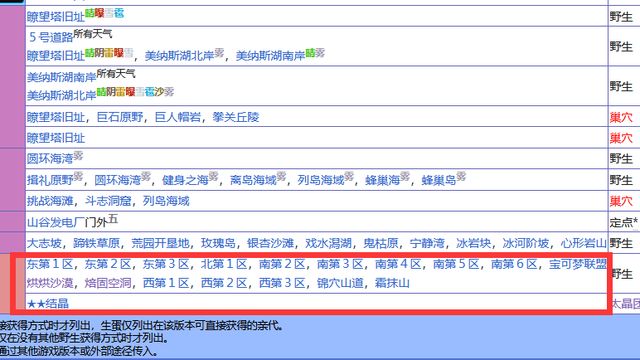Open 宝可梦联盟 link
Screen dimensions: 640x360
coord(578,264)
